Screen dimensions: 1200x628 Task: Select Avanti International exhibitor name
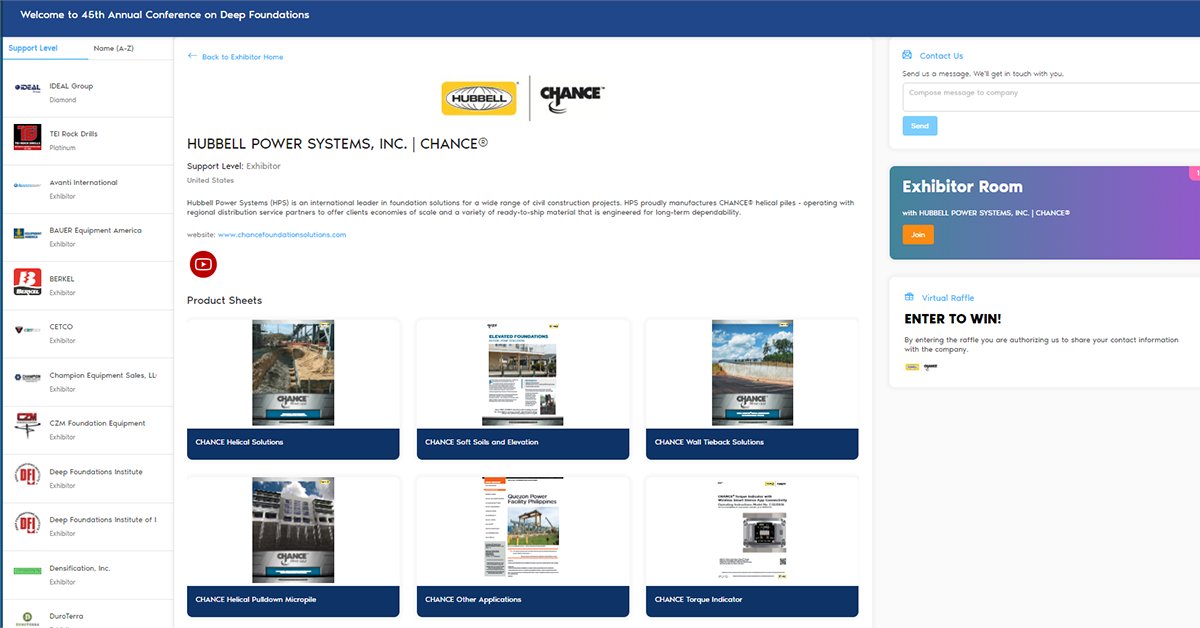tap(83, 182)
